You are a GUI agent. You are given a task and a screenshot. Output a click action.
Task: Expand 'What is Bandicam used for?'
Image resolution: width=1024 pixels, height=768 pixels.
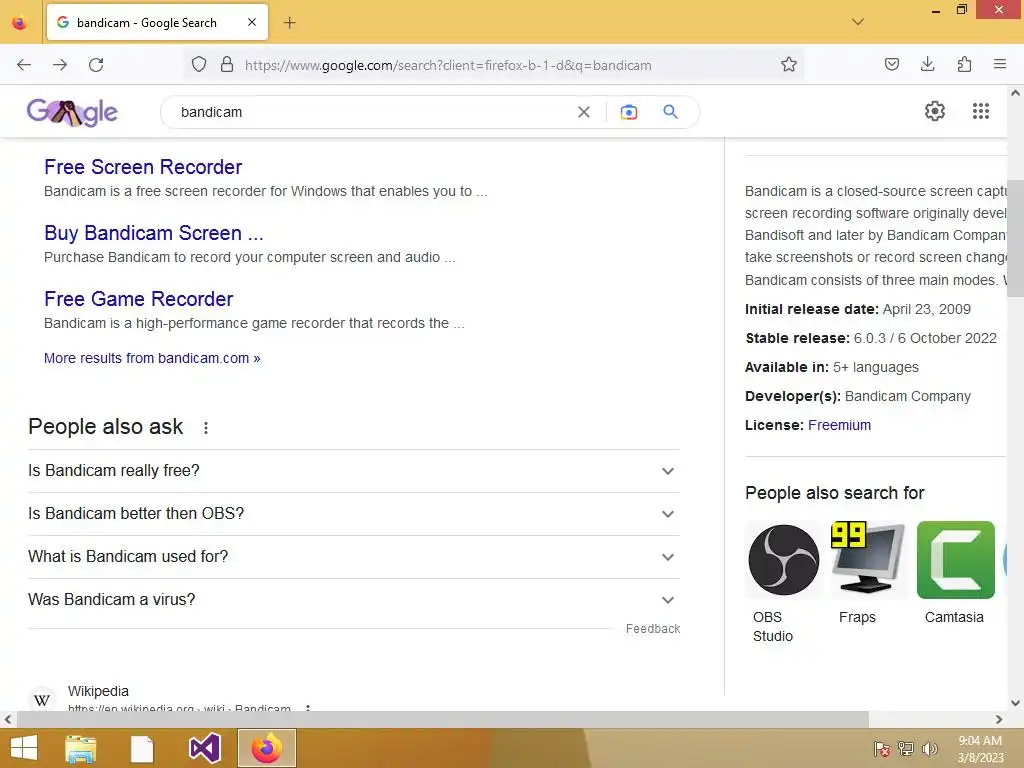pyautogui.click(x=354, y=557)
